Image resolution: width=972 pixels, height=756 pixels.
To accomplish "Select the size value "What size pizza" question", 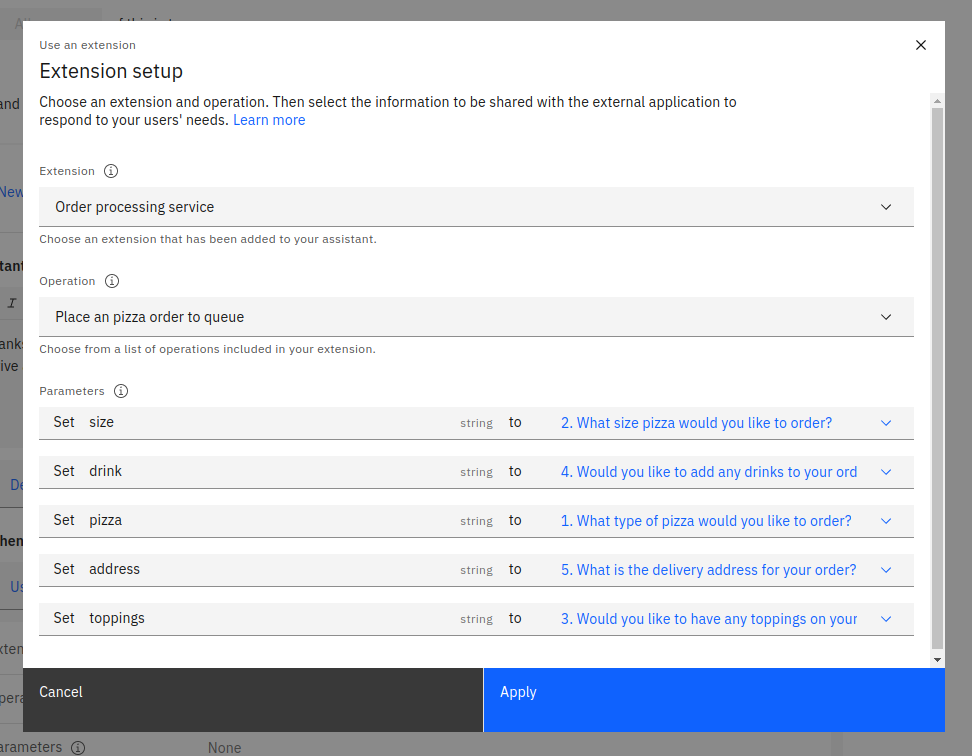I will [695, 423].
